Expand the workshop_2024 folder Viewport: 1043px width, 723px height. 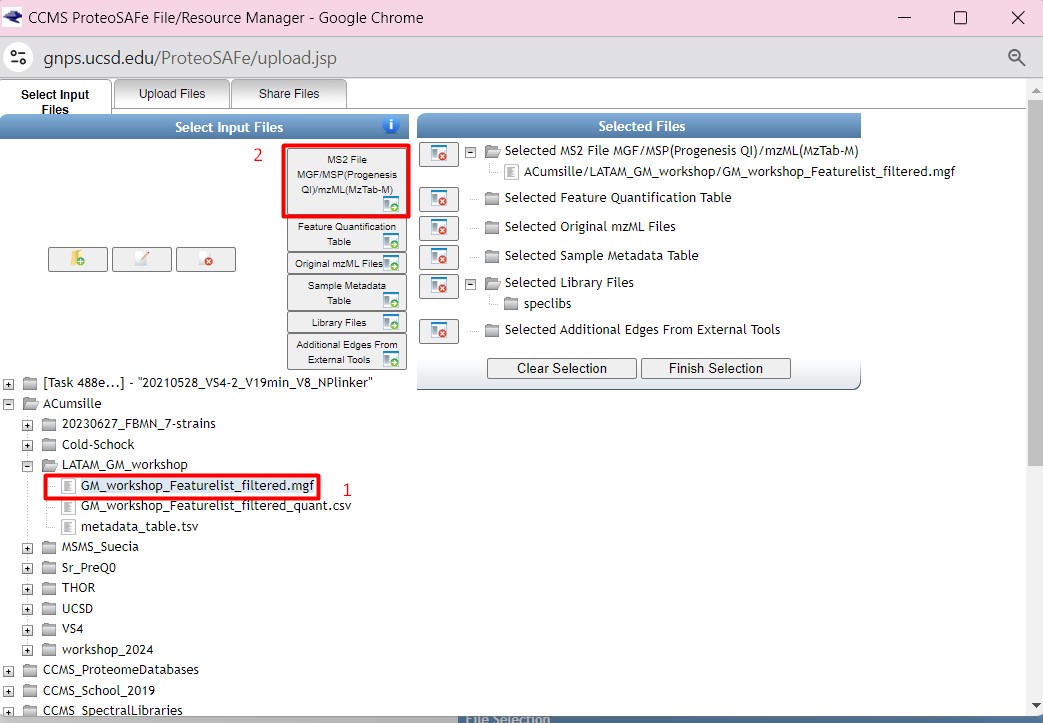coord(29,650)
